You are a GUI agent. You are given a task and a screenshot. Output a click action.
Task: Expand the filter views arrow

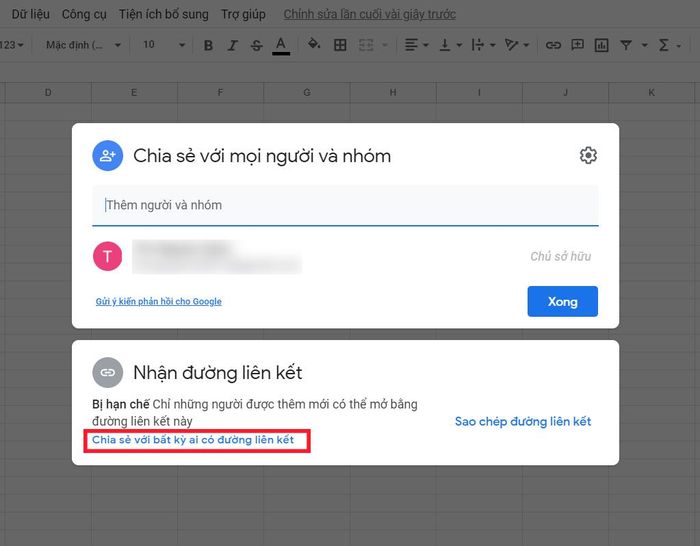click(x=644, y=45)
